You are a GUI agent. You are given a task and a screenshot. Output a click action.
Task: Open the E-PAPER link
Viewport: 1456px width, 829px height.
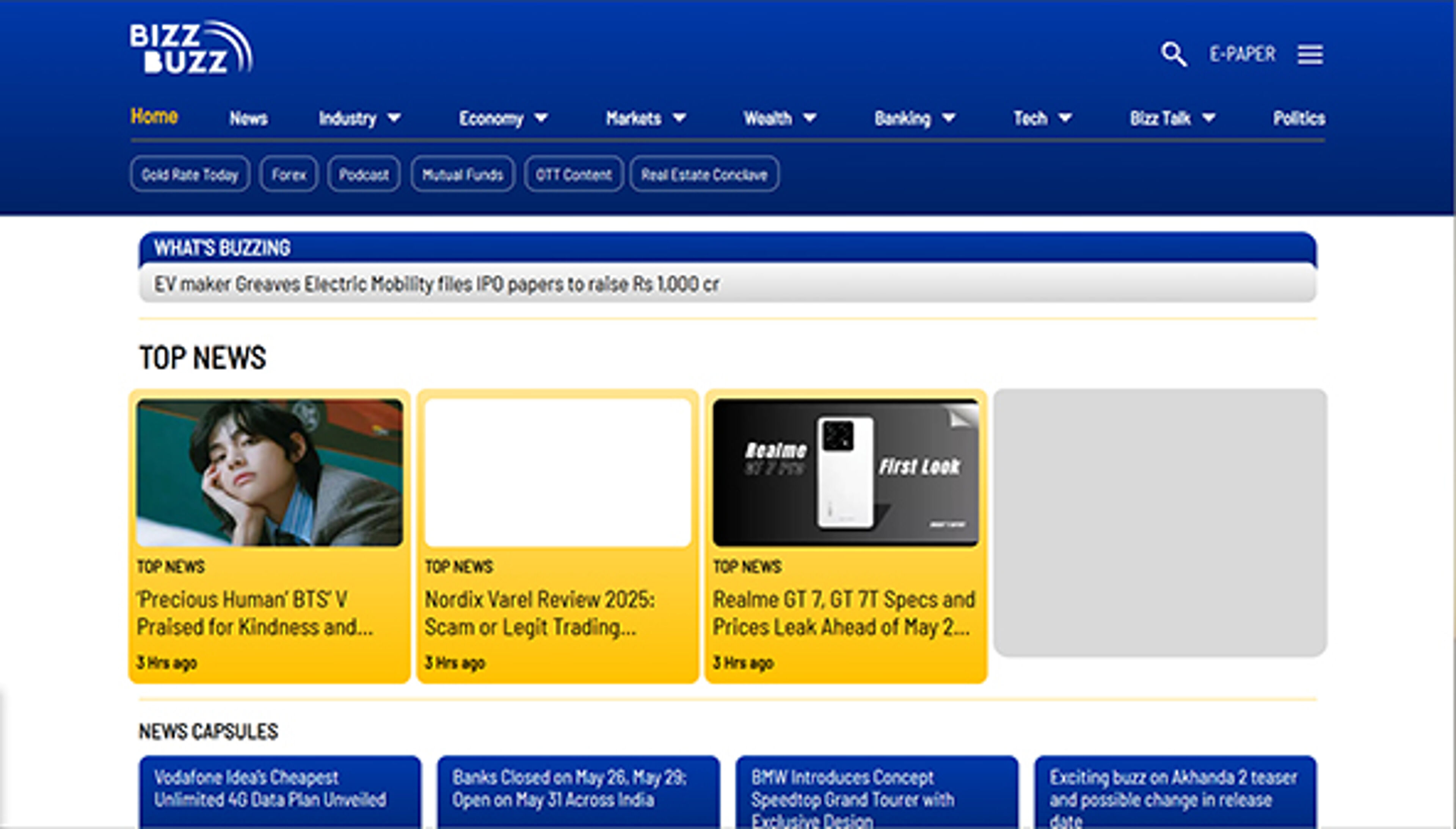(x=1242, y=54)
